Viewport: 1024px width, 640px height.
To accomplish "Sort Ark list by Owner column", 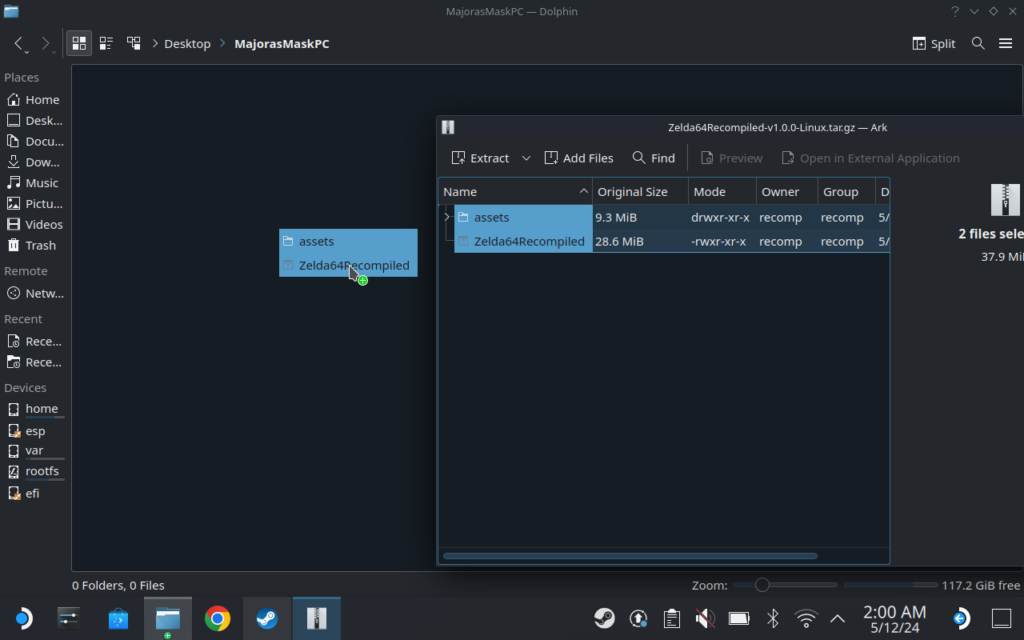I will tap(787, 192).
